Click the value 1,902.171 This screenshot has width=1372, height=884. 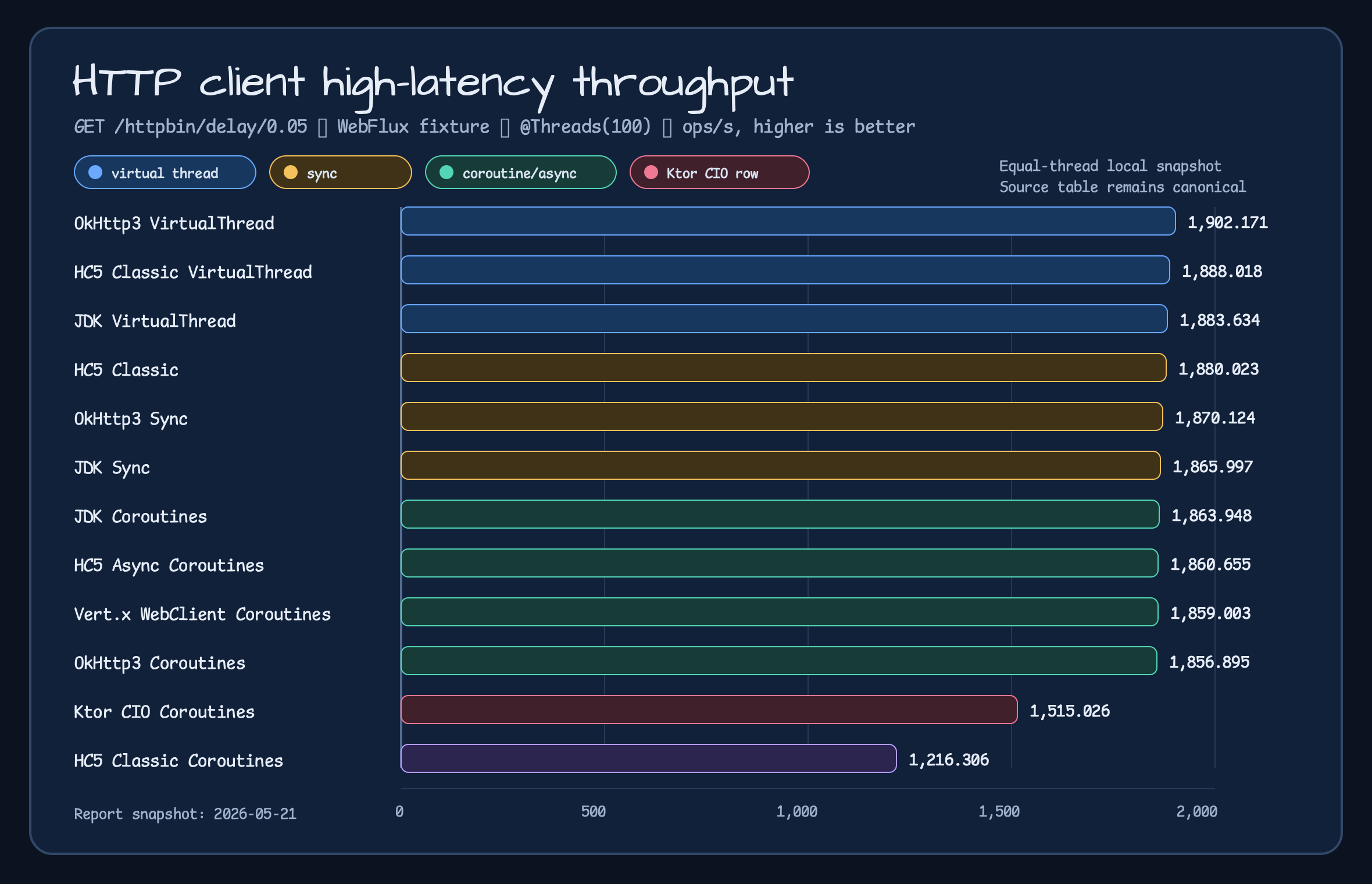tap(1228, 223)
